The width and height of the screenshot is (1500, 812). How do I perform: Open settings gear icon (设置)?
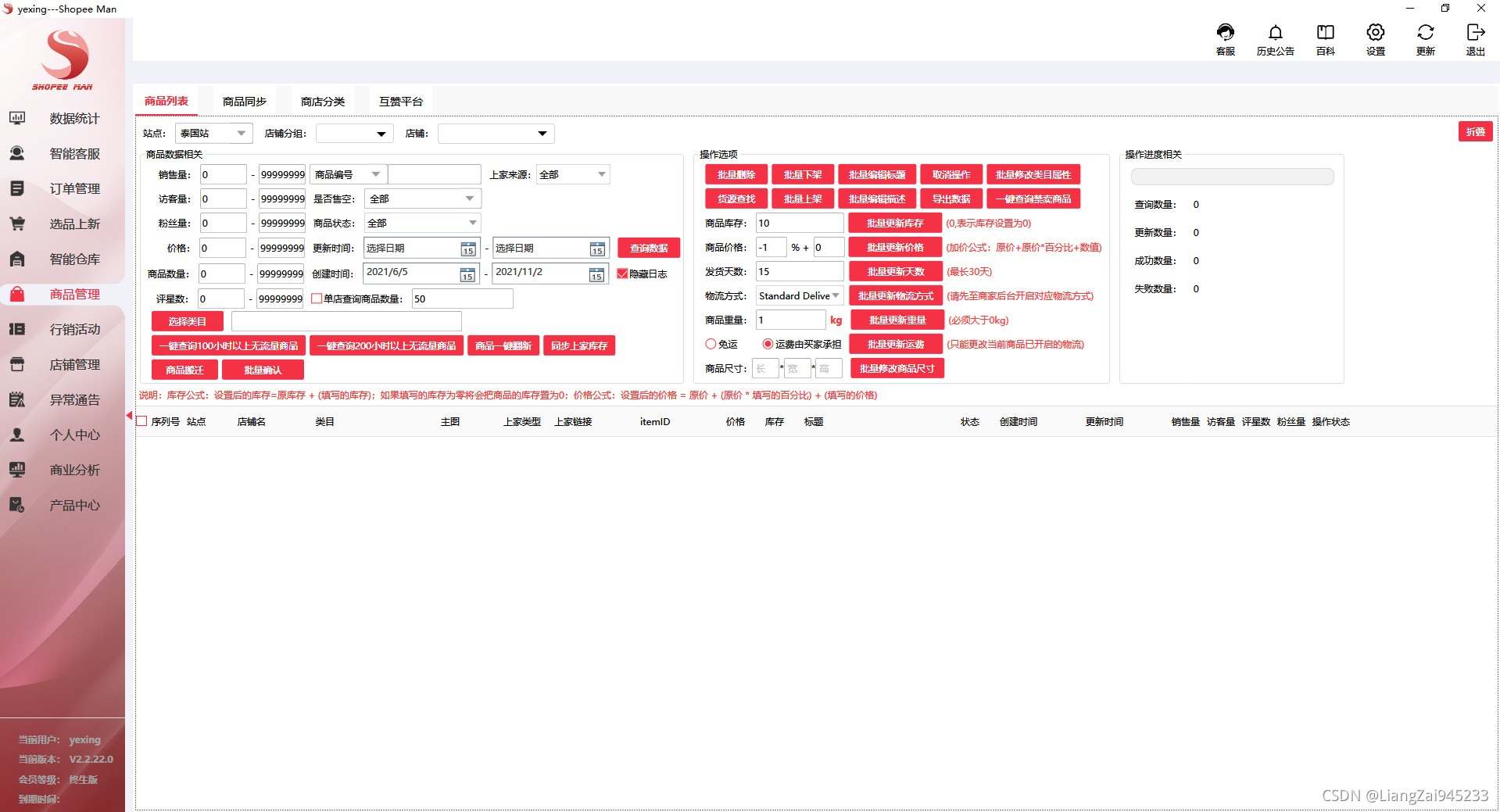click(x=1376, y=33)
